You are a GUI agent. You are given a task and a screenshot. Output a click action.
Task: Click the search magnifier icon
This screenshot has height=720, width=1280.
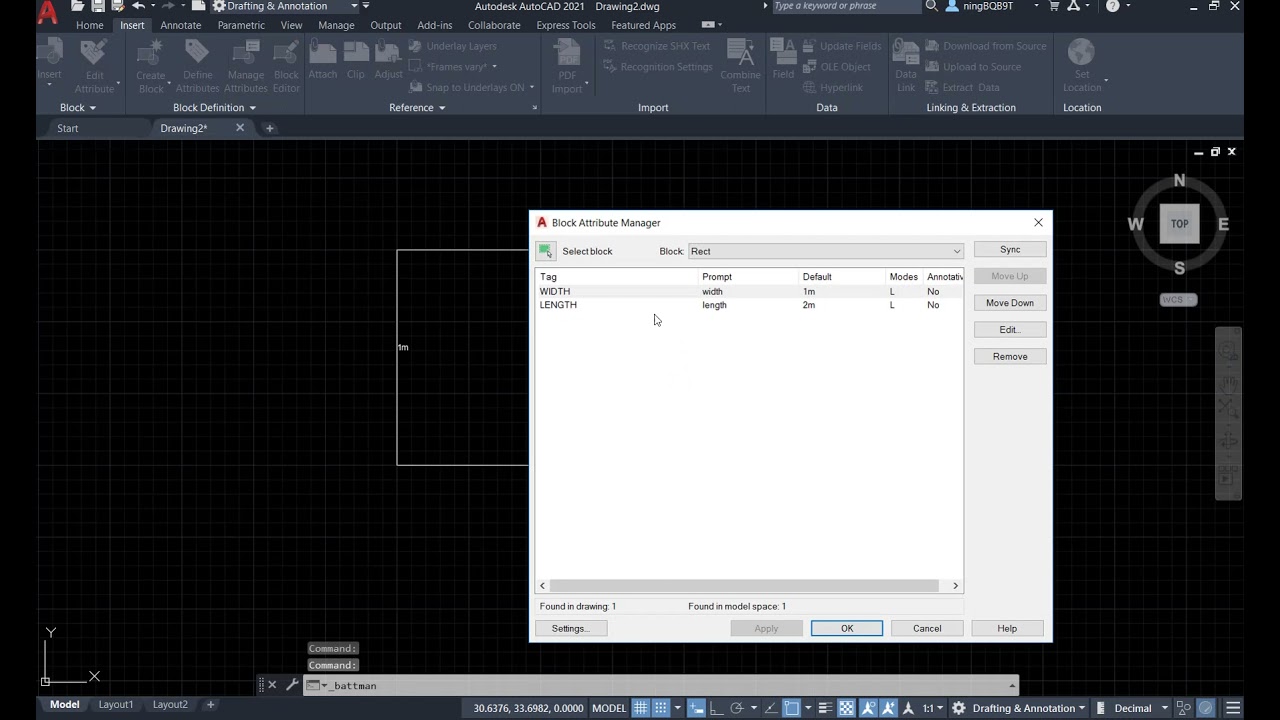[x=932, y=6]
